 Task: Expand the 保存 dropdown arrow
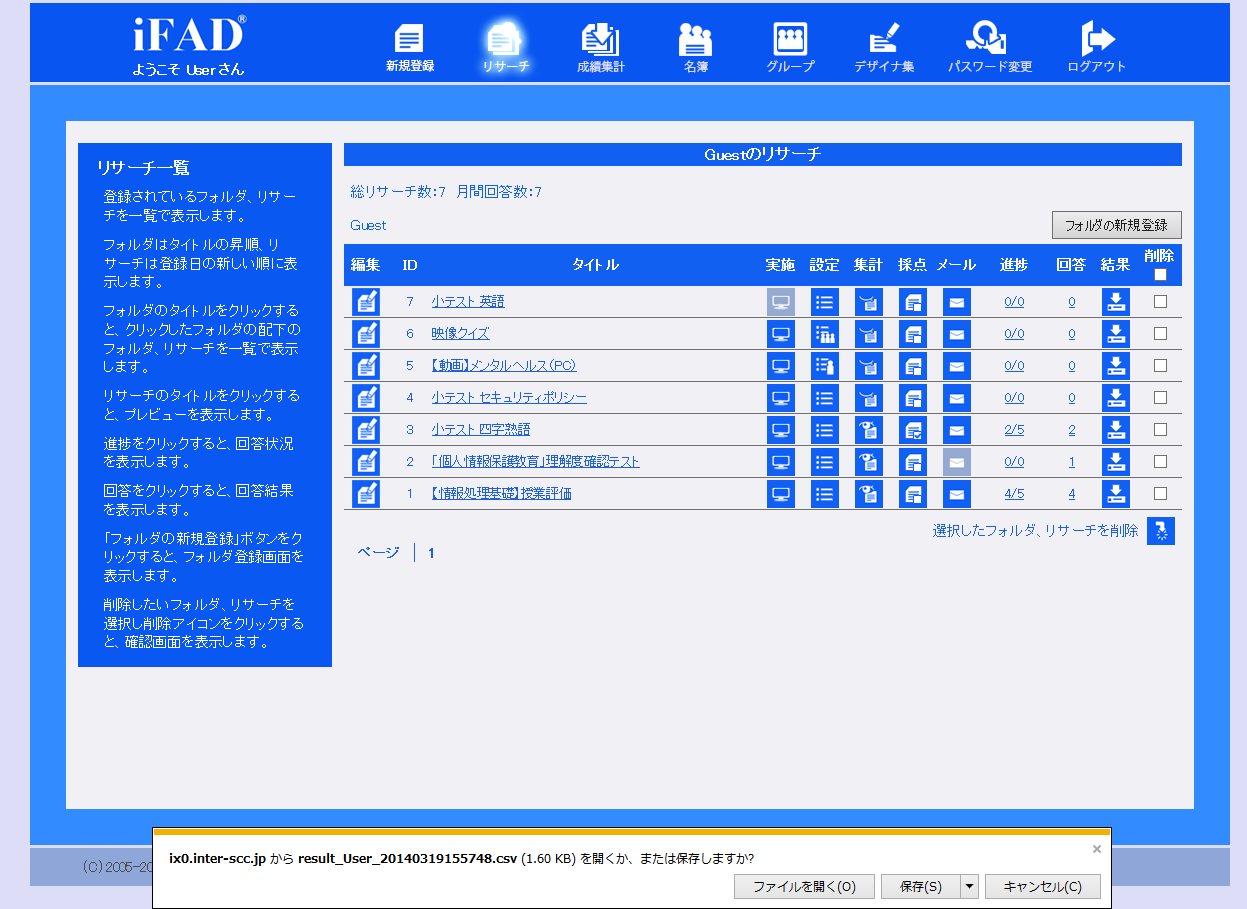click(x=968, y=887)
